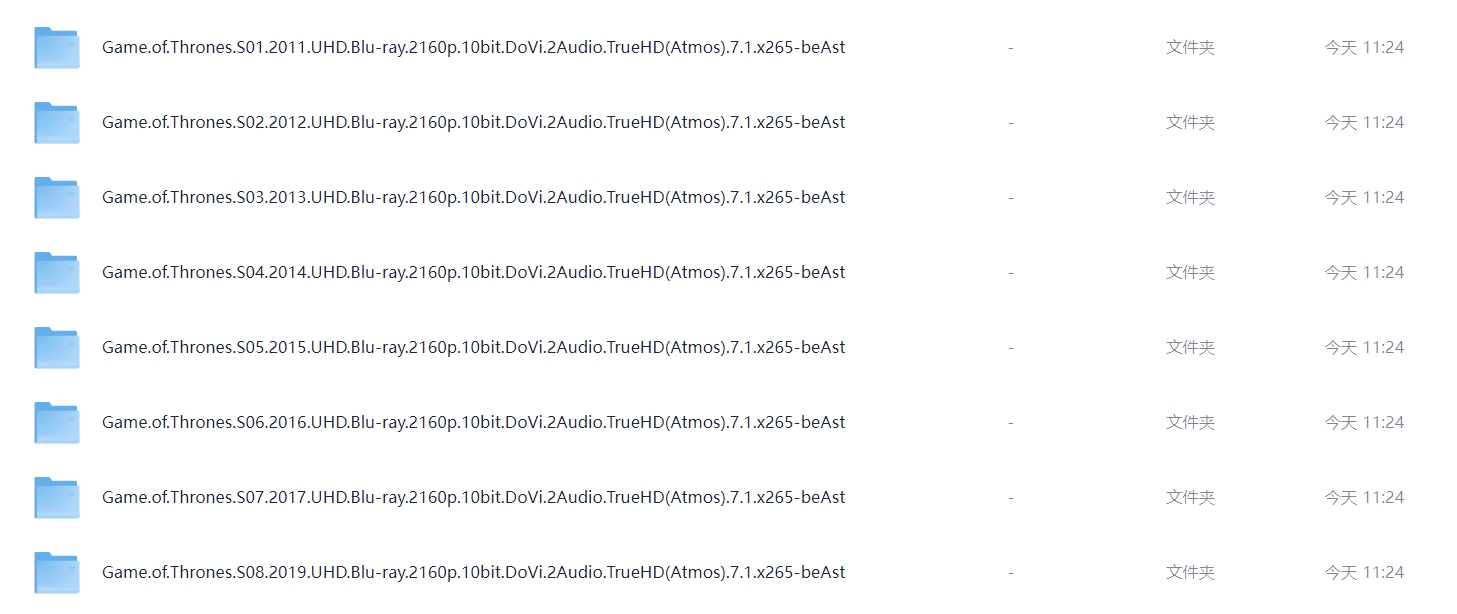Open Game.of.Thrones.S02.2012 folder name
This screenshot has width=1457, height=614.
pos(474,122)
